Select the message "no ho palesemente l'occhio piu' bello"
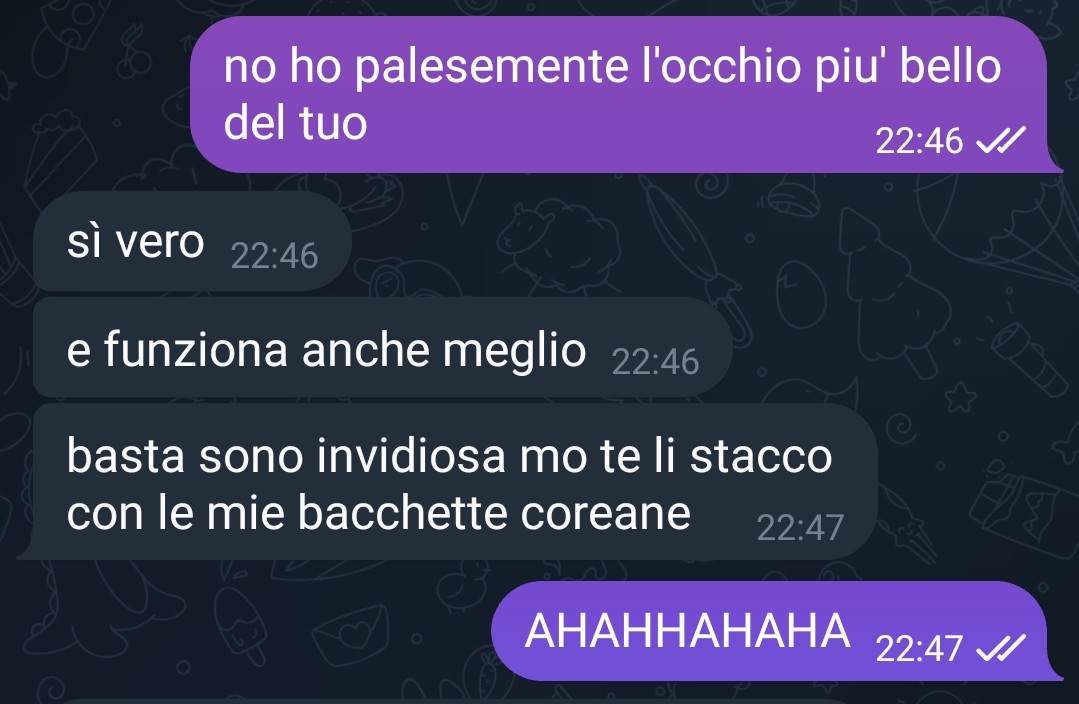This screenshot has height=704, width=1079. (x=618, y=94)
